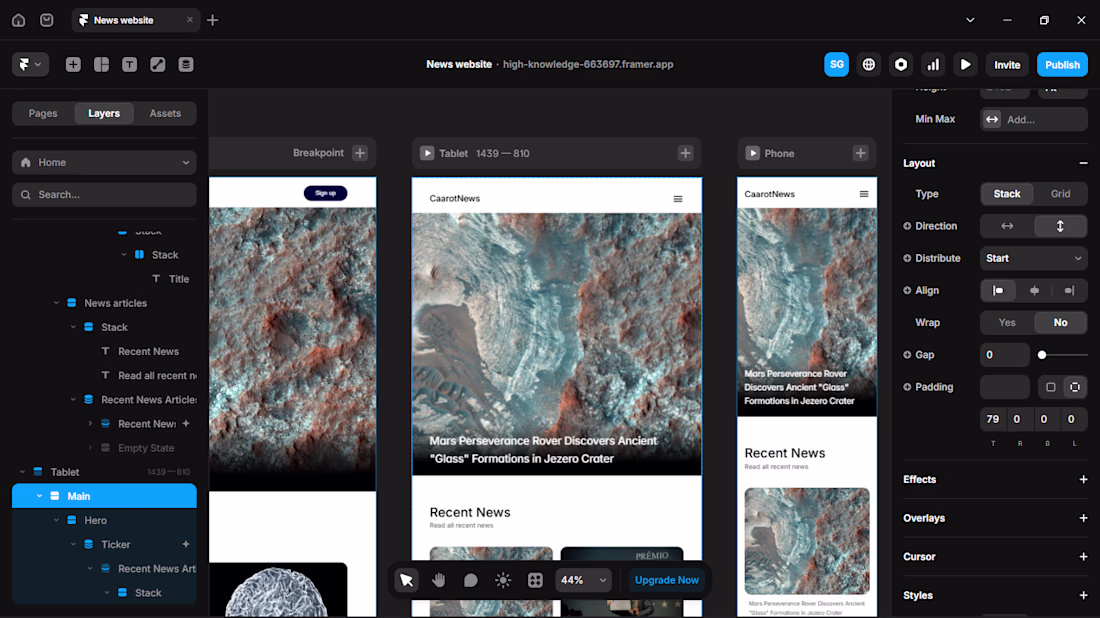This screenshot has height=618, width=1100.
Task: Add an effect in Effects section
Action: tap(1083, 480)
